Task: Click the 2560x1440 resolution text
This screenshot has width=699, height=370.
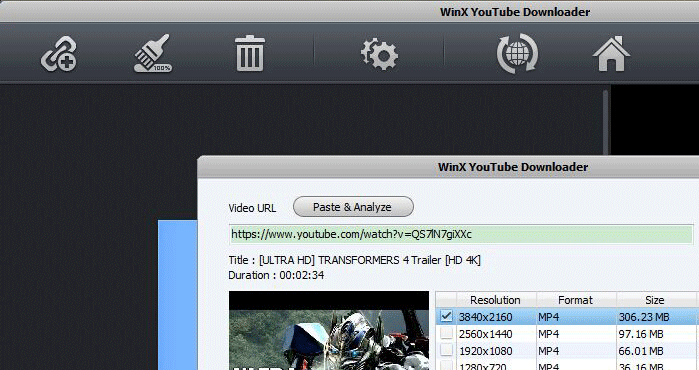Action: coord(485,334)
